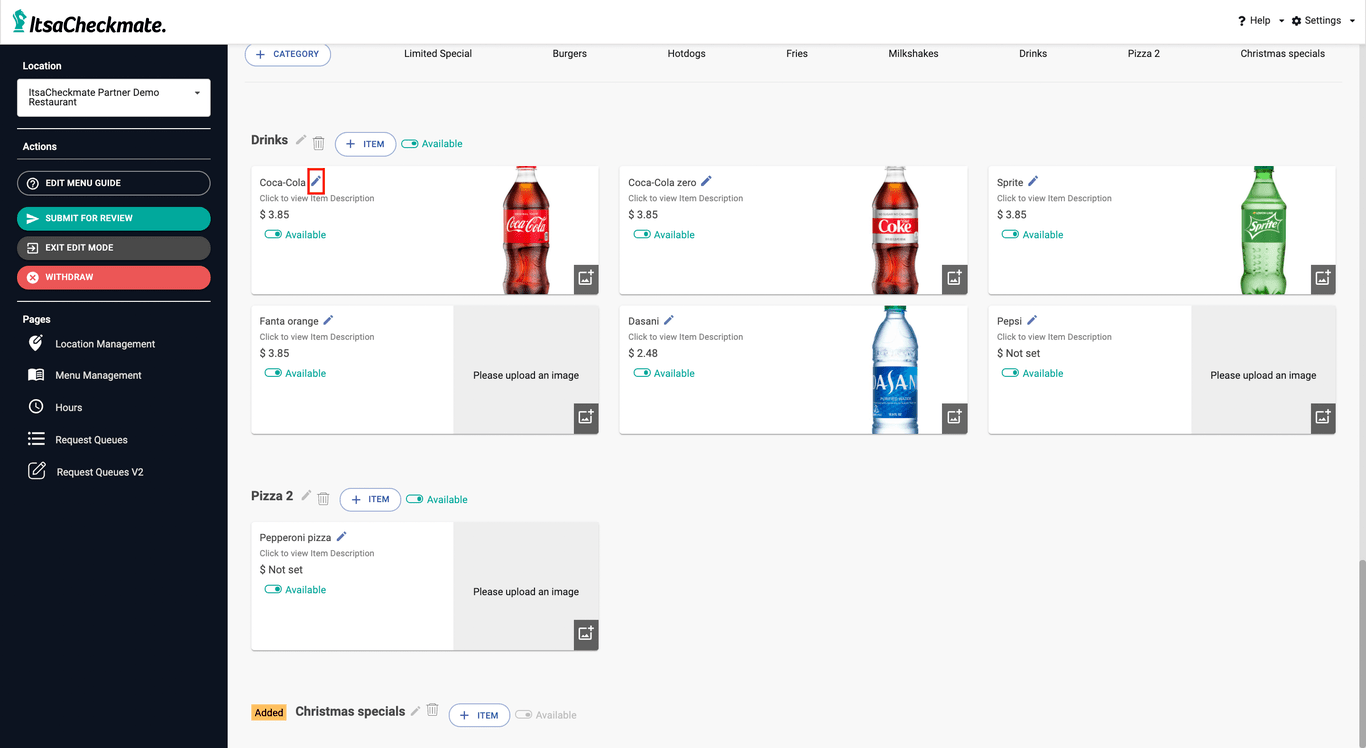Open the Location dropdown selector
Screen dimensions: 1366x748
coord(113,97)
